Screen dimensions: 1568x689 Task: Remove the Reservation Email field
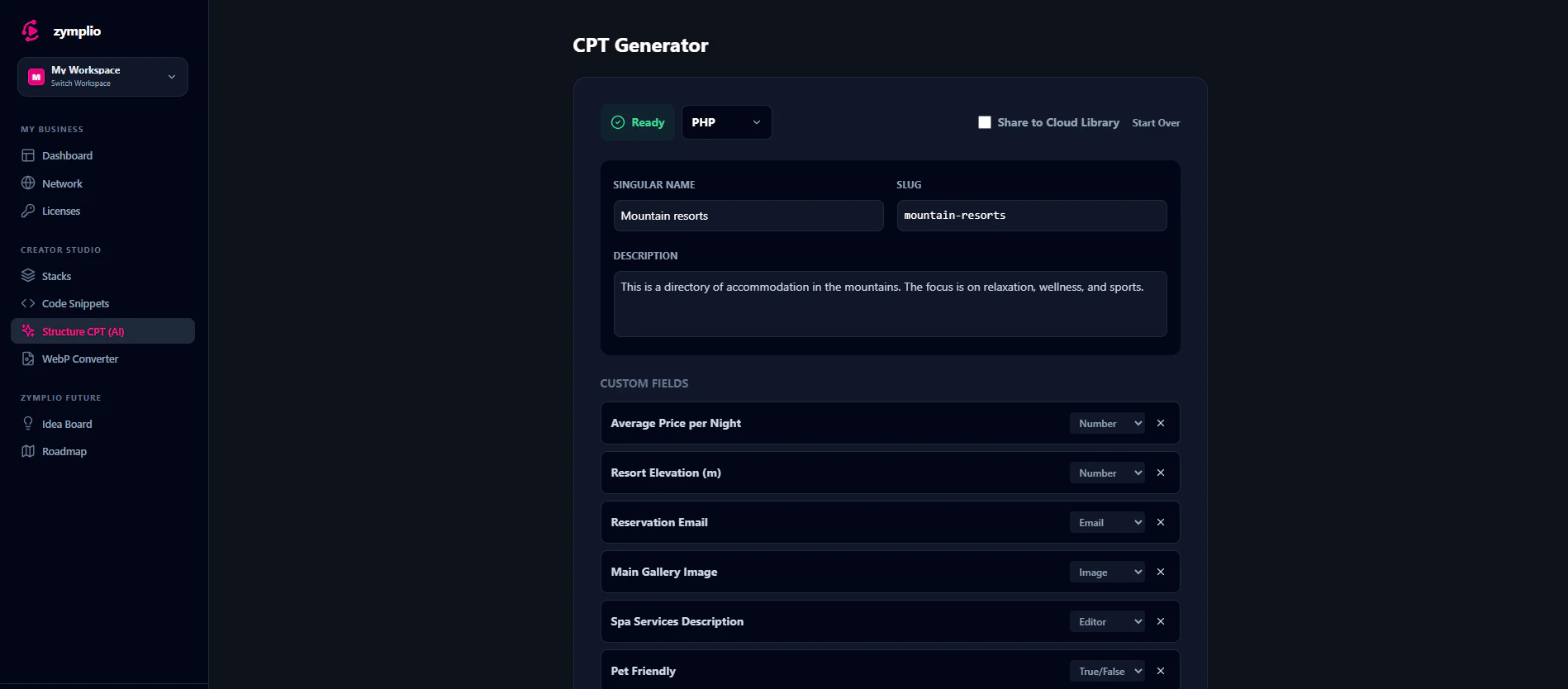tap(1161, 522)
